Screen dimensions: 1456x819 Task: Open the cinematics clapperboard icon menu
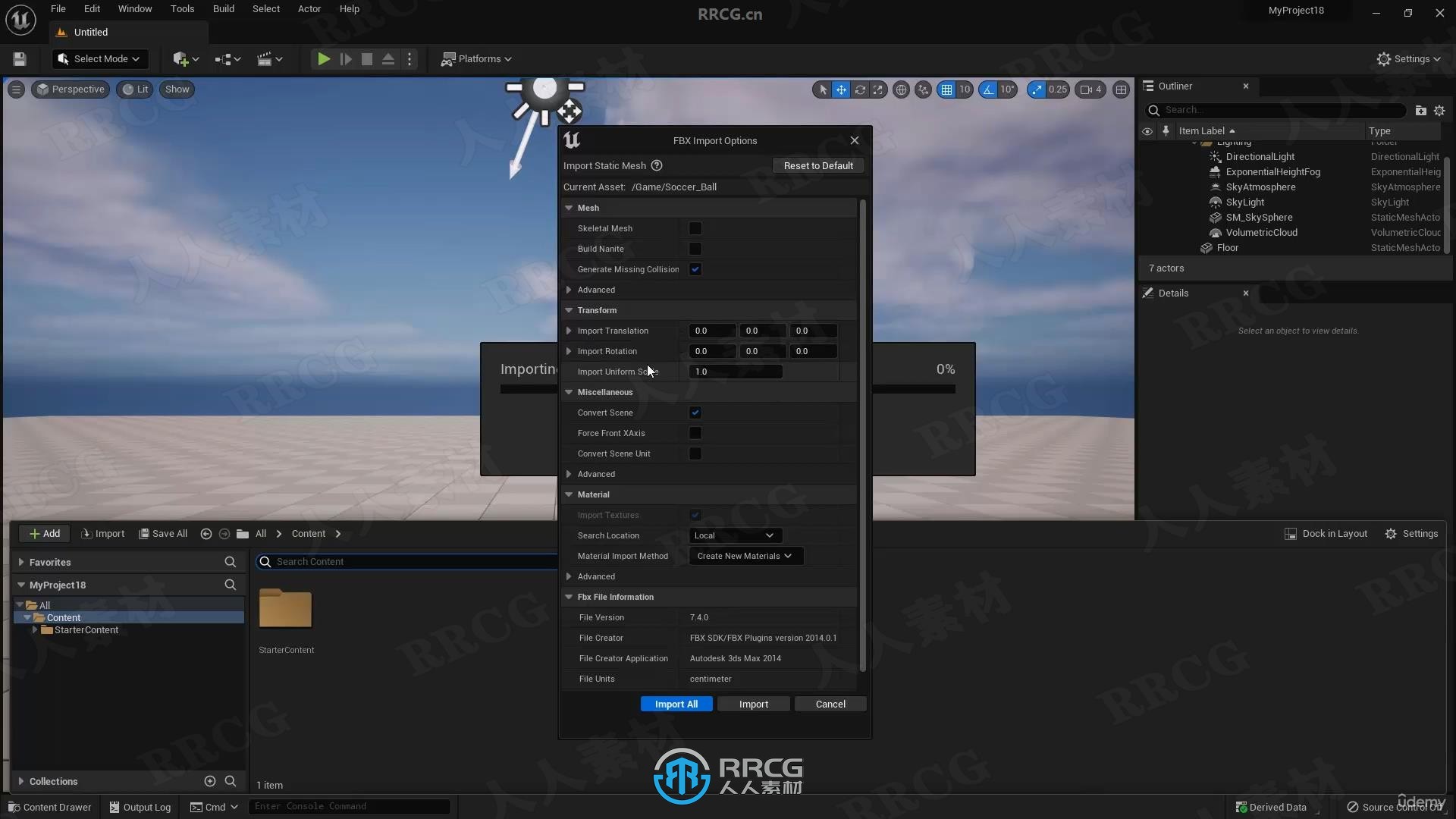[x=270, y=59]
